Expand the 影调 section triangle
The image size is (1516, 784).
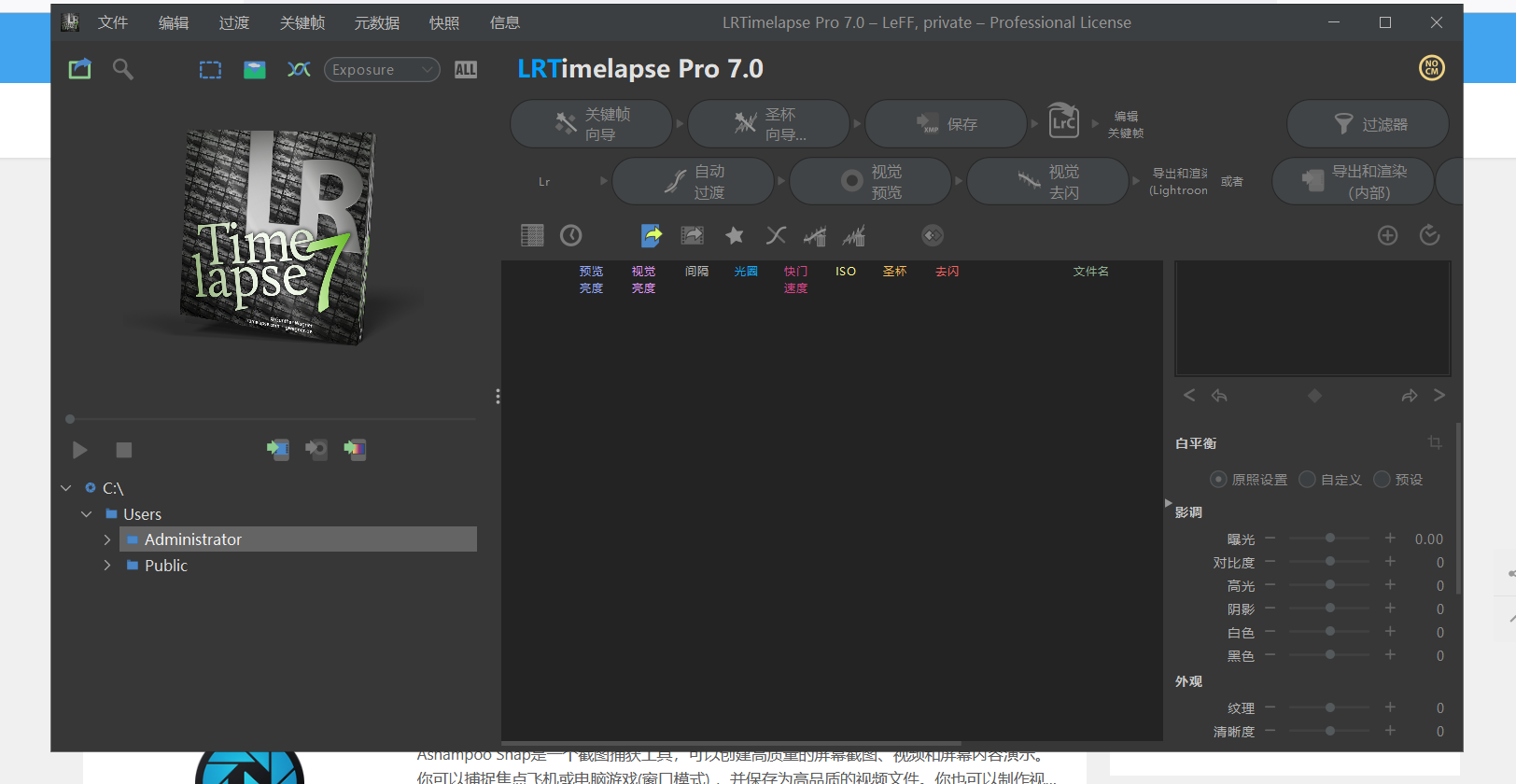tap(1168, 503)
